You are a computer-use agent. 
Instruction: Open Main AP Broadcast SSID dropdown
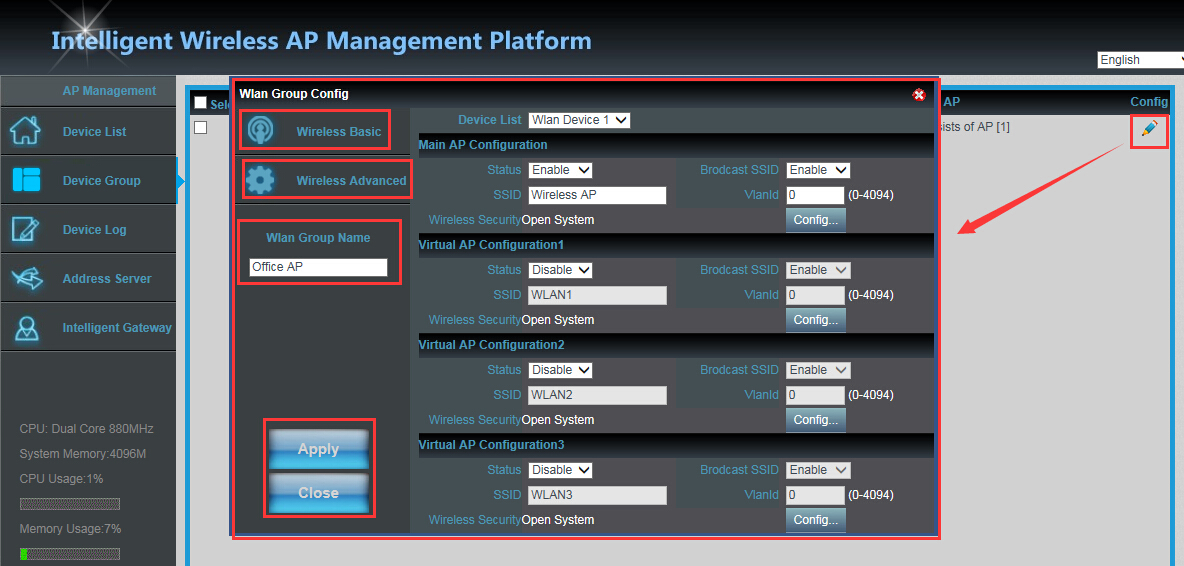819,170
